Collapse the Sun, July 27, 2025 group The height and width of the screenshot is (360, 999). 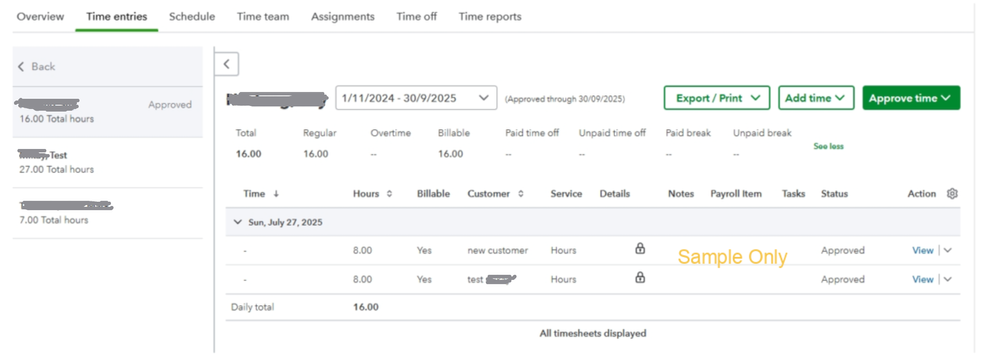[x=238, y=222]
